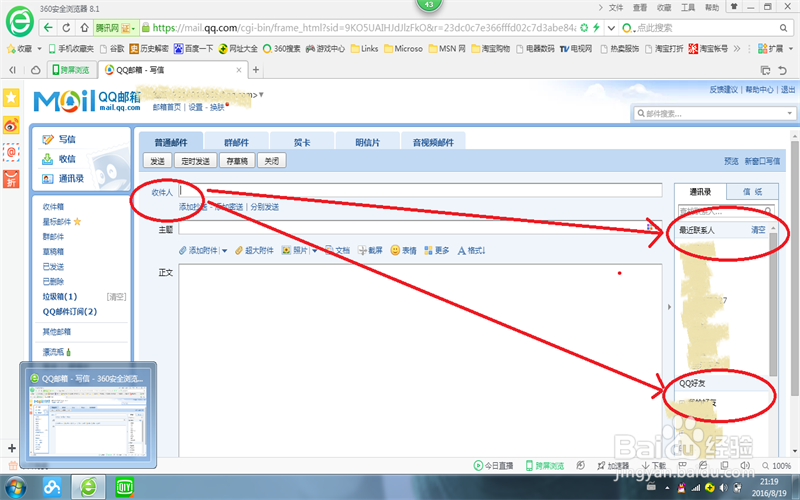Collapse the contacts side panel arrow
Viewport: 800px width, 500px height.
pyautogui.click(x=669, y=307)
